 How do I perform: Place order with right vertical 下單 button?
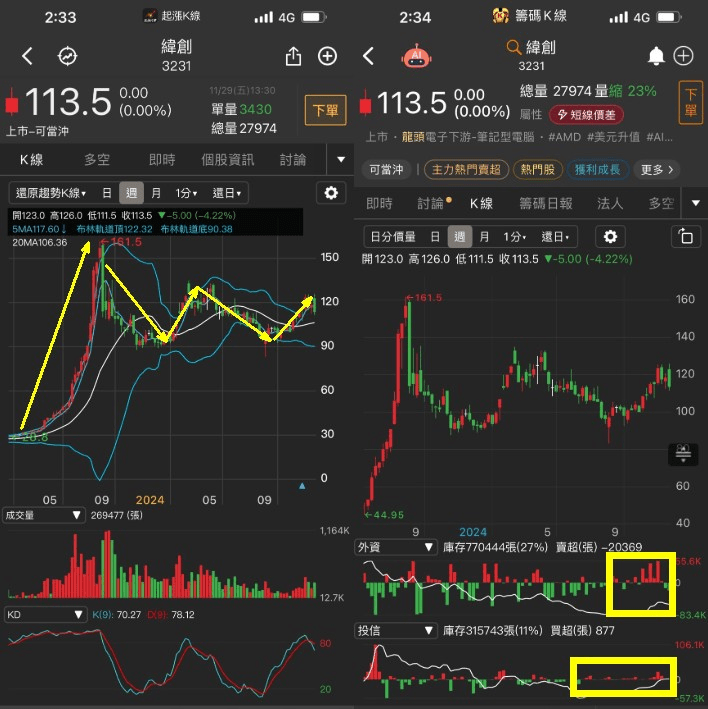[690, 102]
